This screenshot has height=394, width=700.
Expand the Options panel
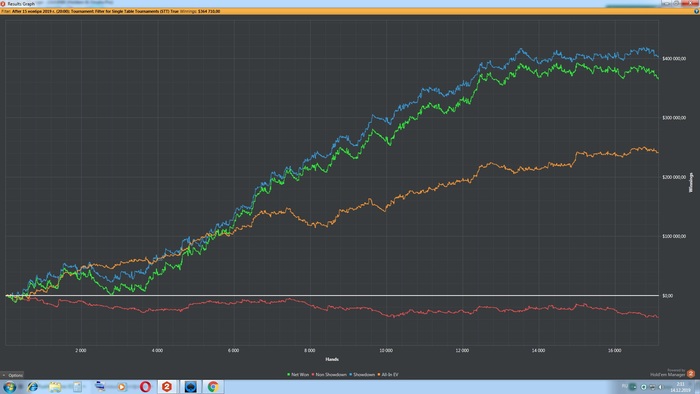pyautogui.click(x=12, y=375)
